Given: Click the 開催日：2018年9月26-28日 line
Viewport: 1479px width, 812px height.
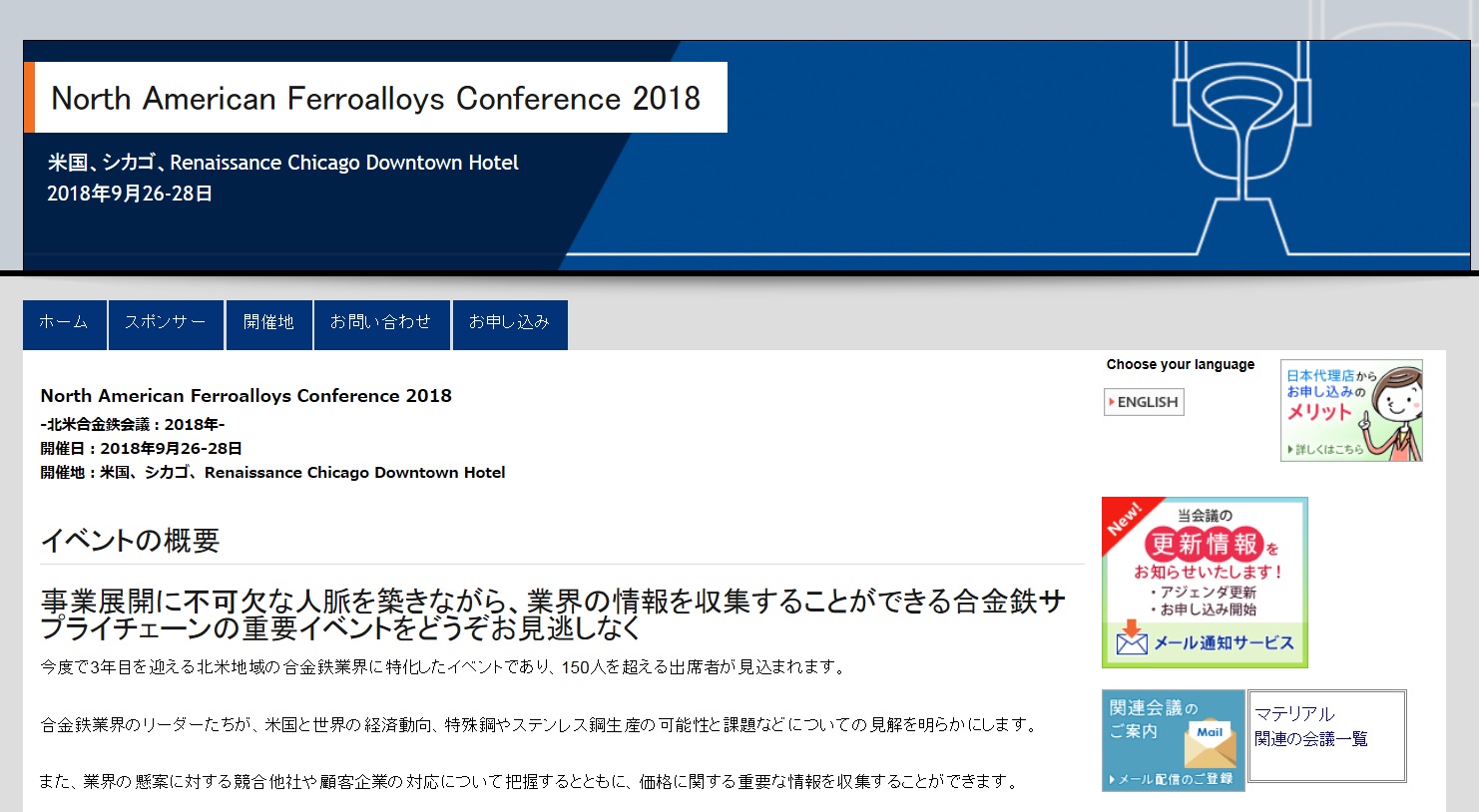Looking at the screenshot, I should pyautogui.click(x=141, y=448).
